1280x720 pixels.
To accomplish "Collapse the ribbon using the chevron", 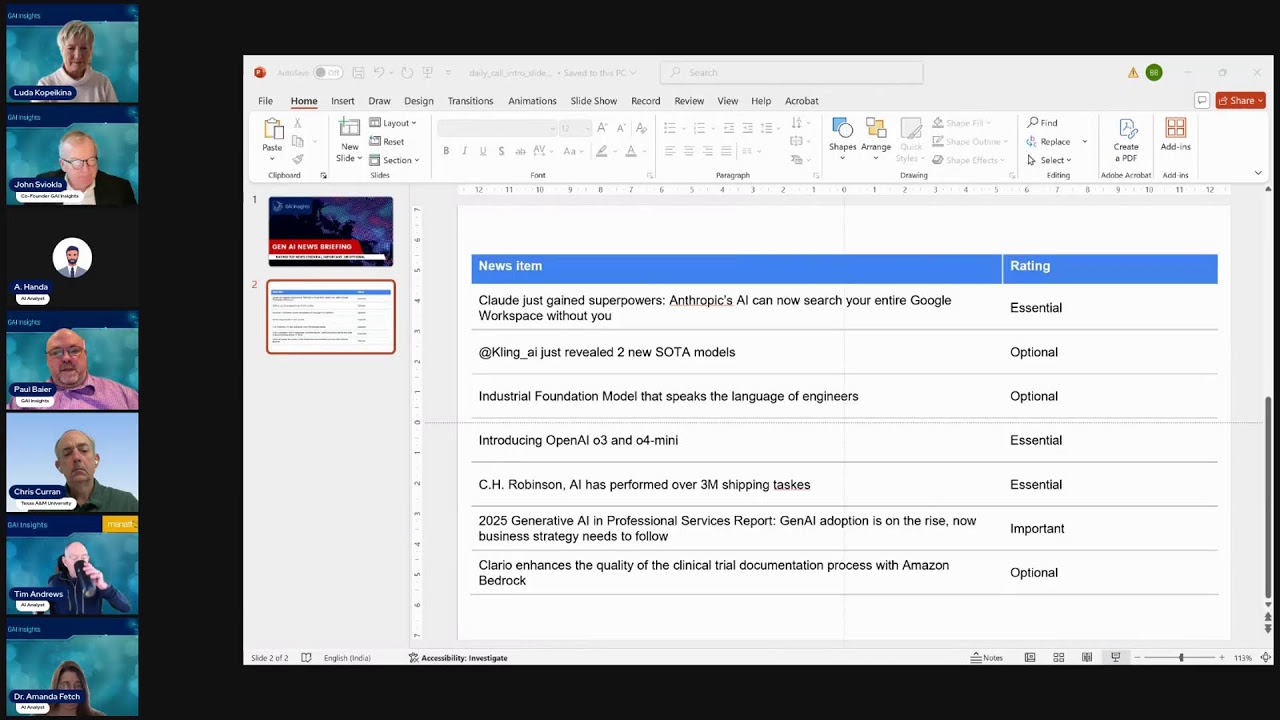I will pyautogui.click(x=1258, y=173).
